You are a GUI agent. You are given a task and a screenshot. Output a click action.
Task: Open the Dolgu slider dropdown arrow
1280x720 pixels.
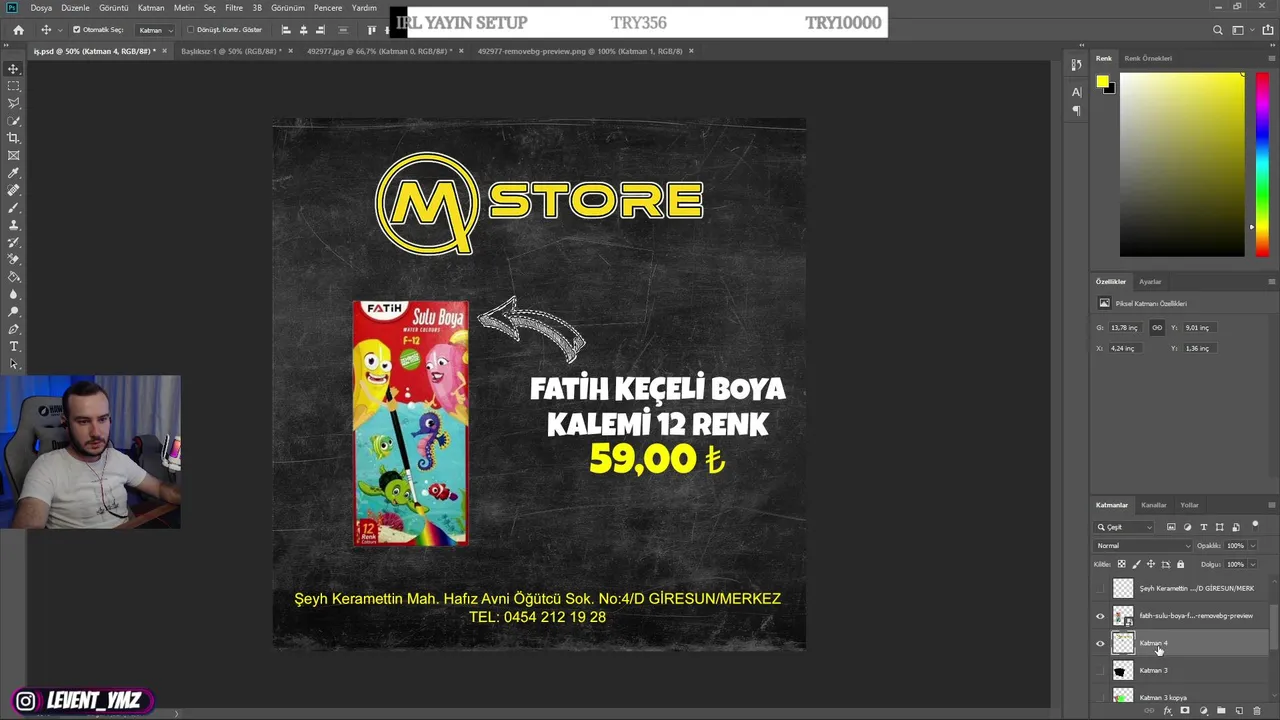[1252, 564]
